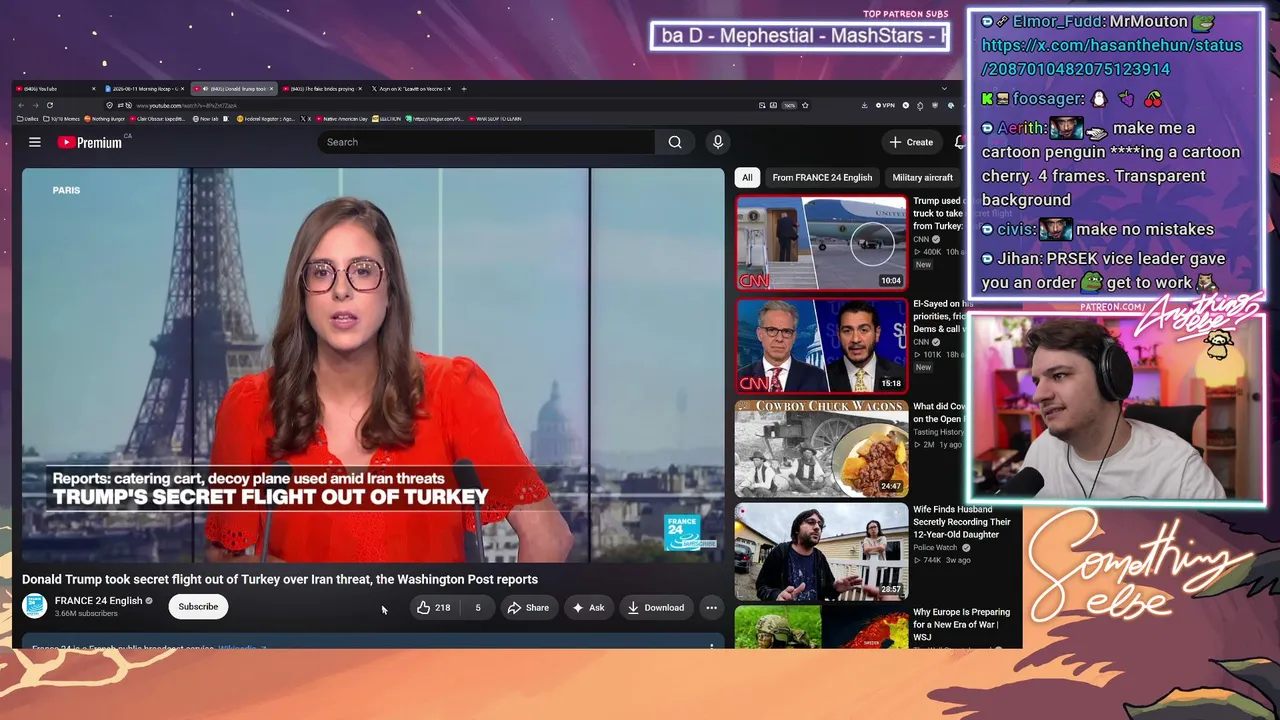
Task: Open FRANCE 24 English channel avatar
Action: pyautogui.click(x=35, y=606)
